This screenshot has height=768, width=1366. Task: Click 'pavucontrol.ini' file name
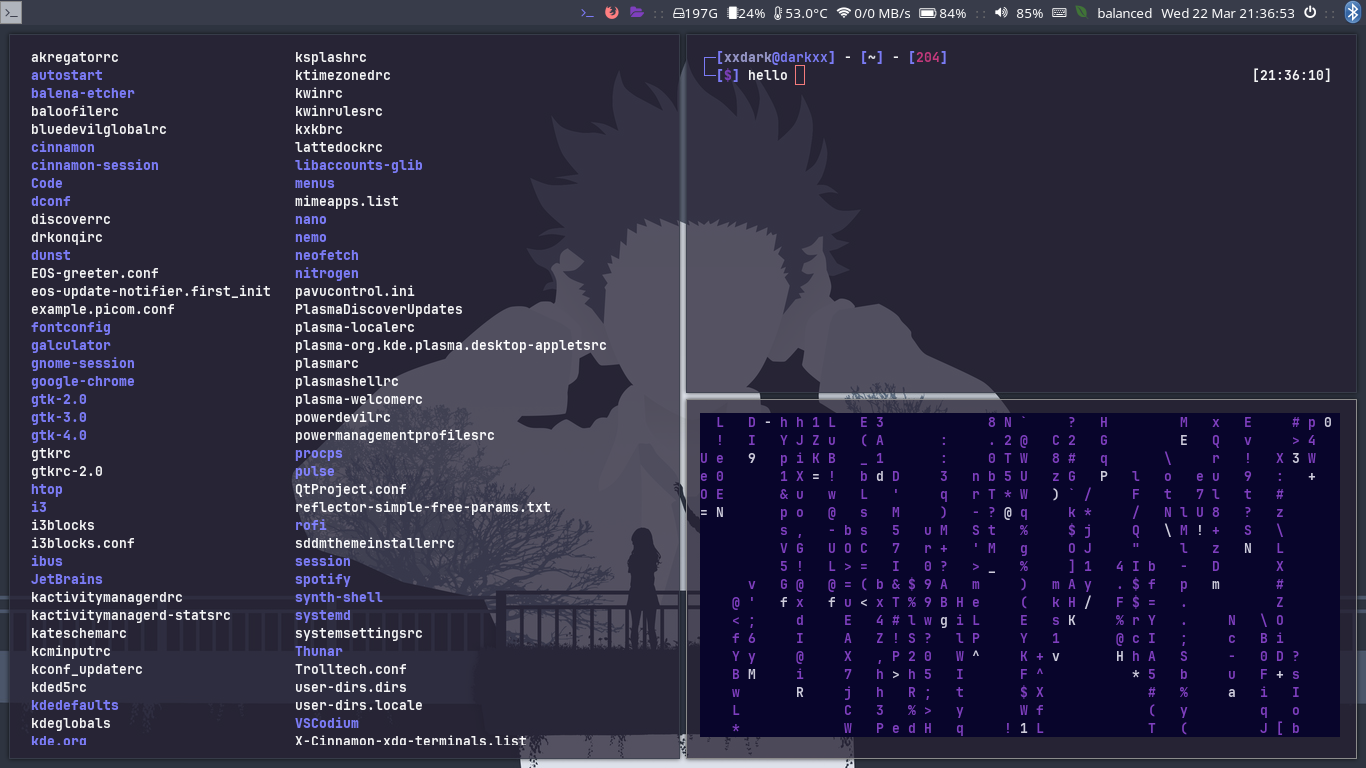(x=355, y=291)
